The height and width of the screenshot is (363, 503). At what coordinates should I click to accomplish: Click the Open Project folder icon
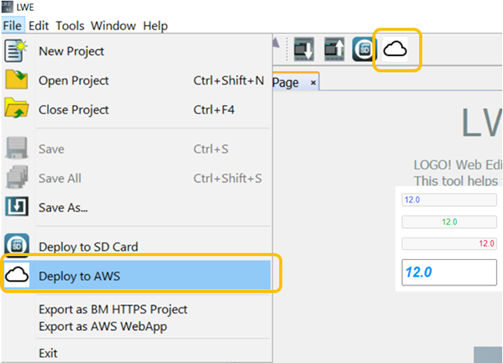tap(16, 79)
